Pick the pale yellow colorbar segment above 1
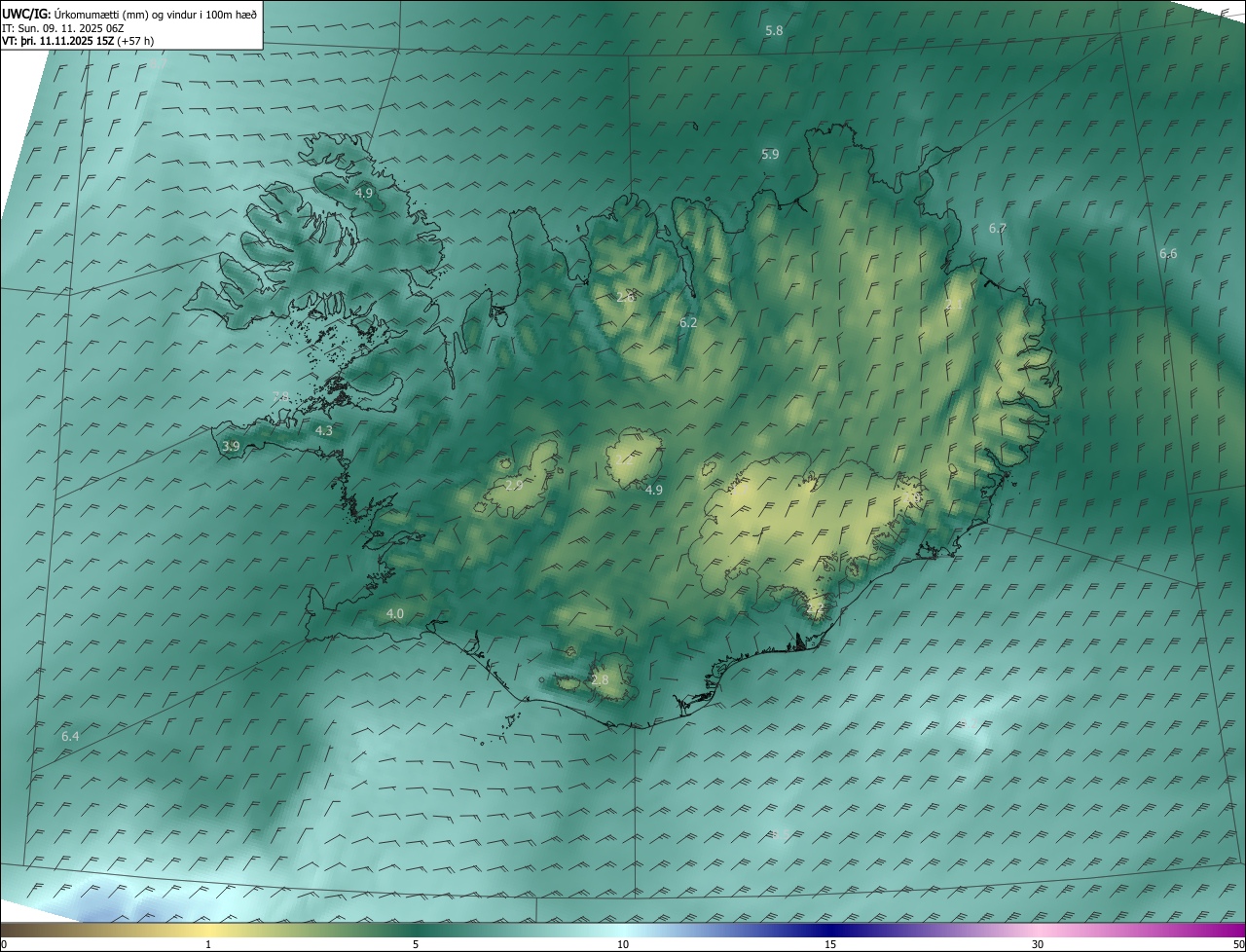 tap(208, 931)
